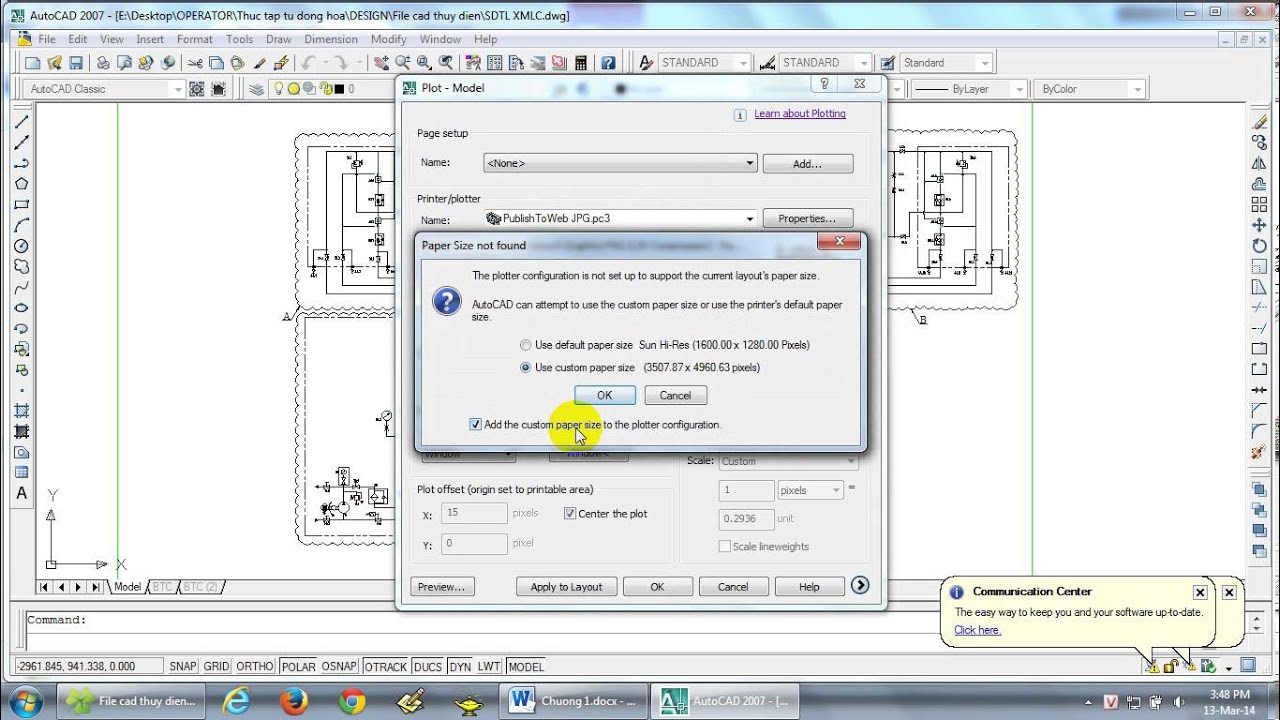Click the Properties... button
1280x720 pixels.
(807, 219)
